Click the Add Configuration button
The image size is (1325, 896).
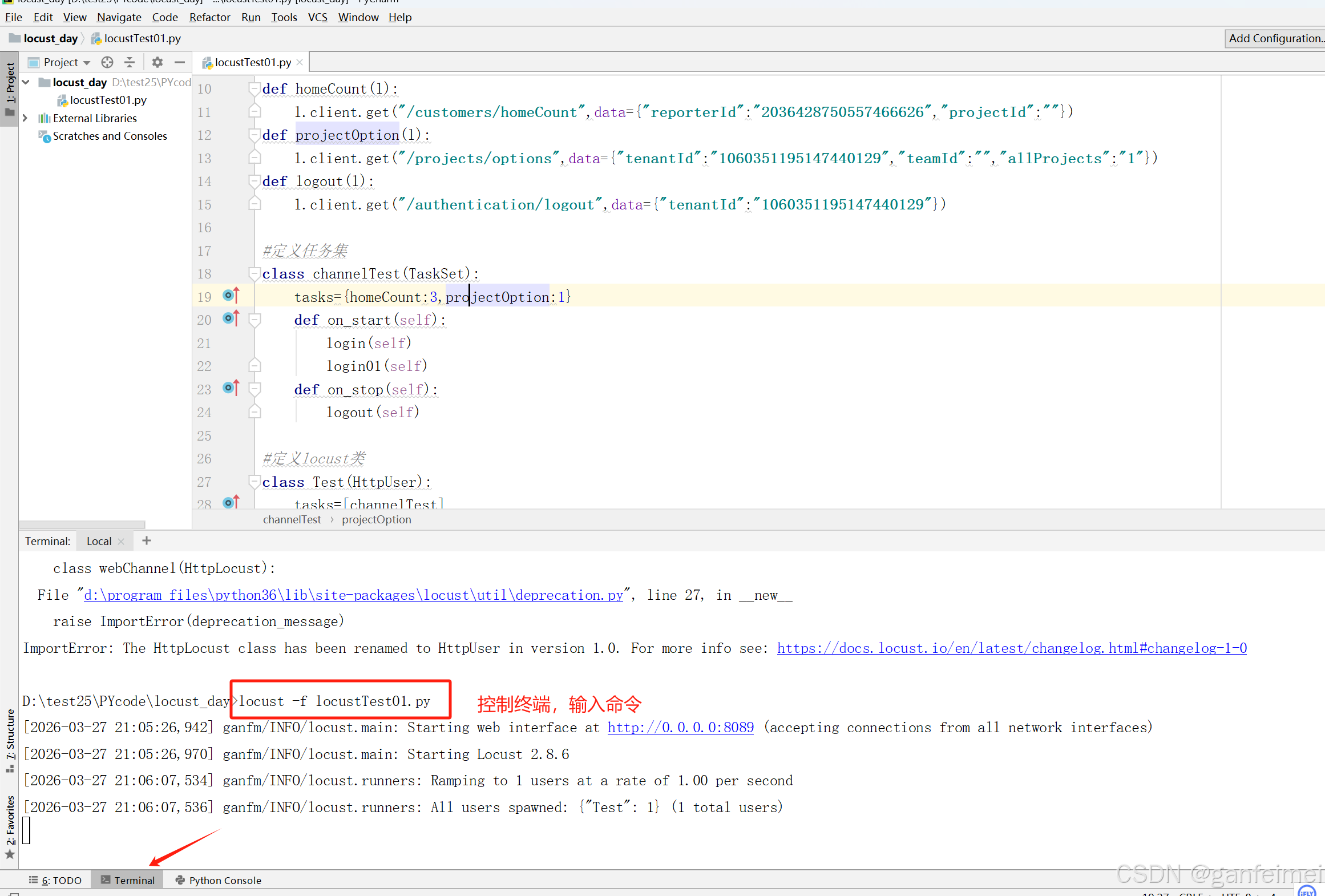click(1274, 38)
